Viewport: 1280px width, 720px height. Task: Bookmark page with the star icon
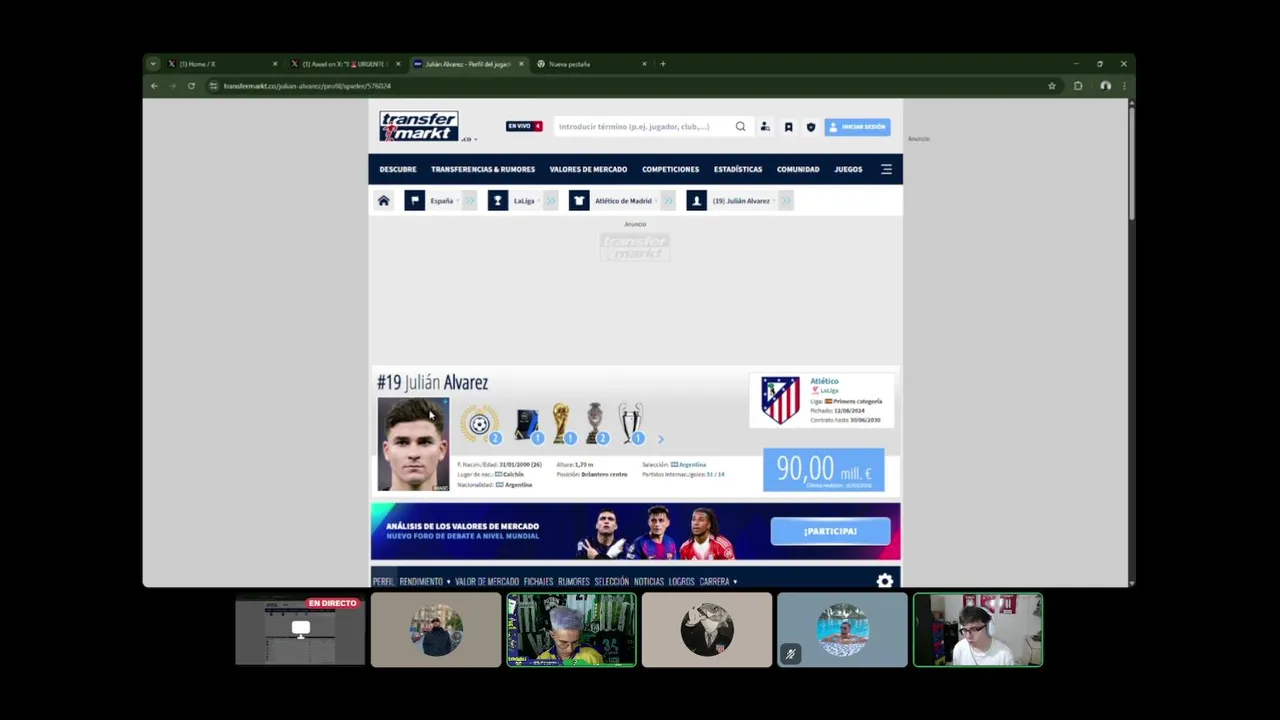1051,86
